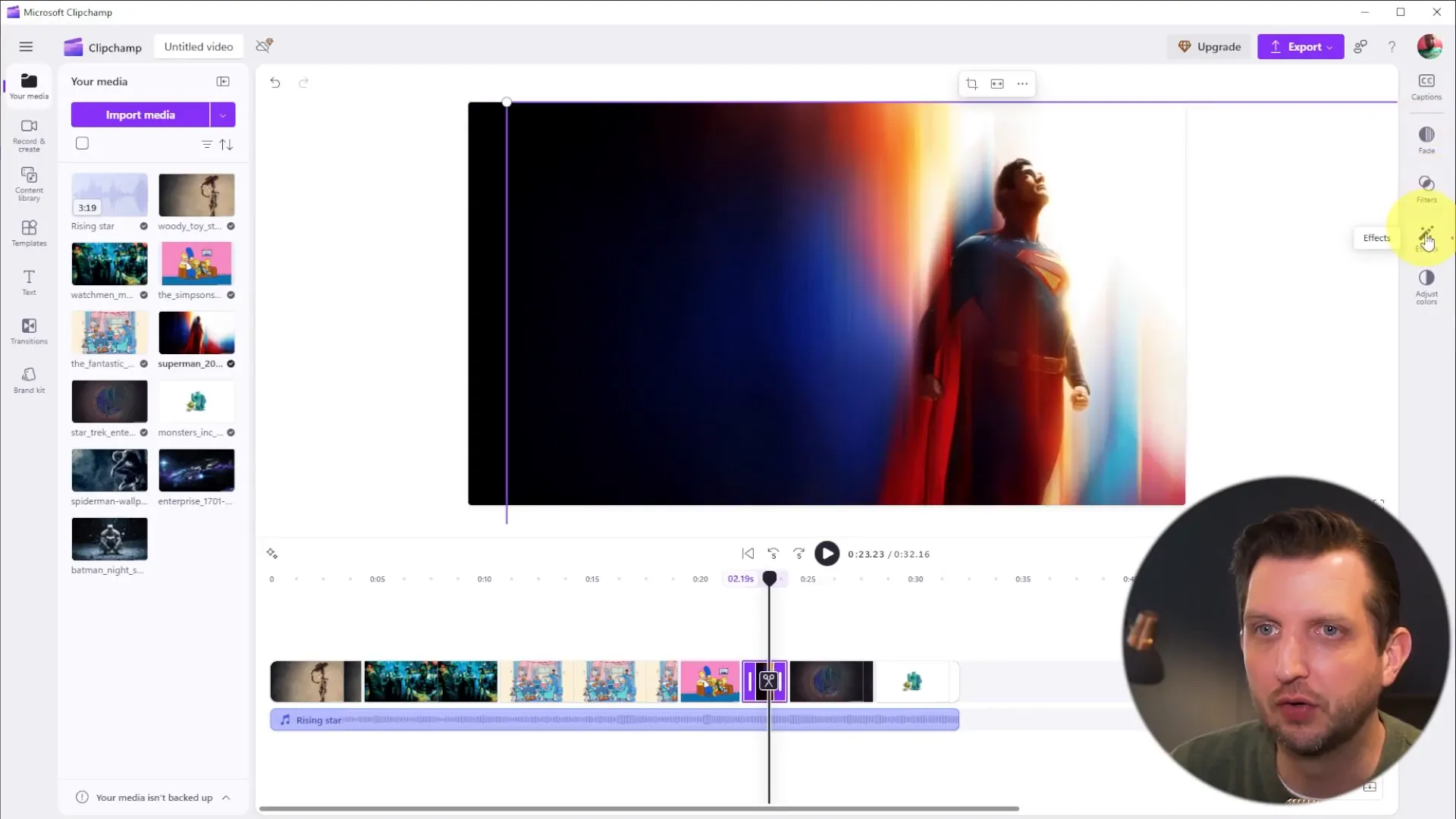
Task: Select the woody_toy_st media thumbnail
Action: 196,195
